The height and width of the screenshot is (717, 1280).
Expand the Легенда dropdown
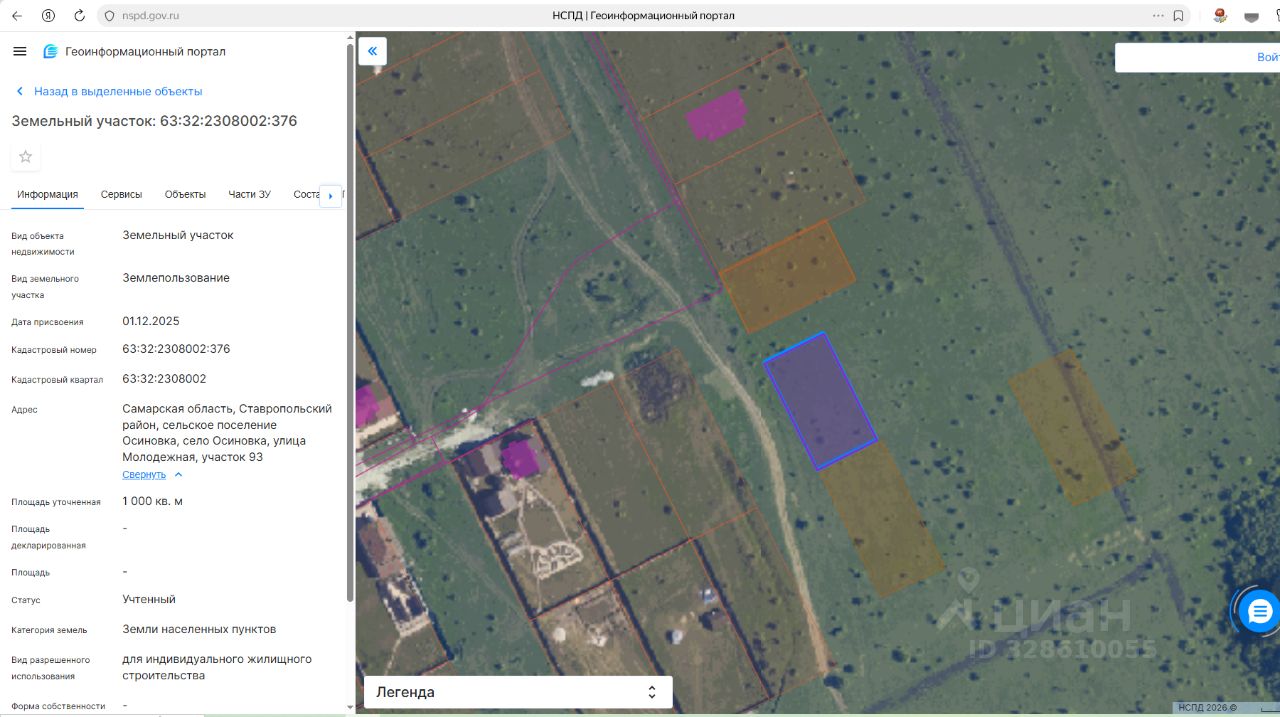(518, 692)
